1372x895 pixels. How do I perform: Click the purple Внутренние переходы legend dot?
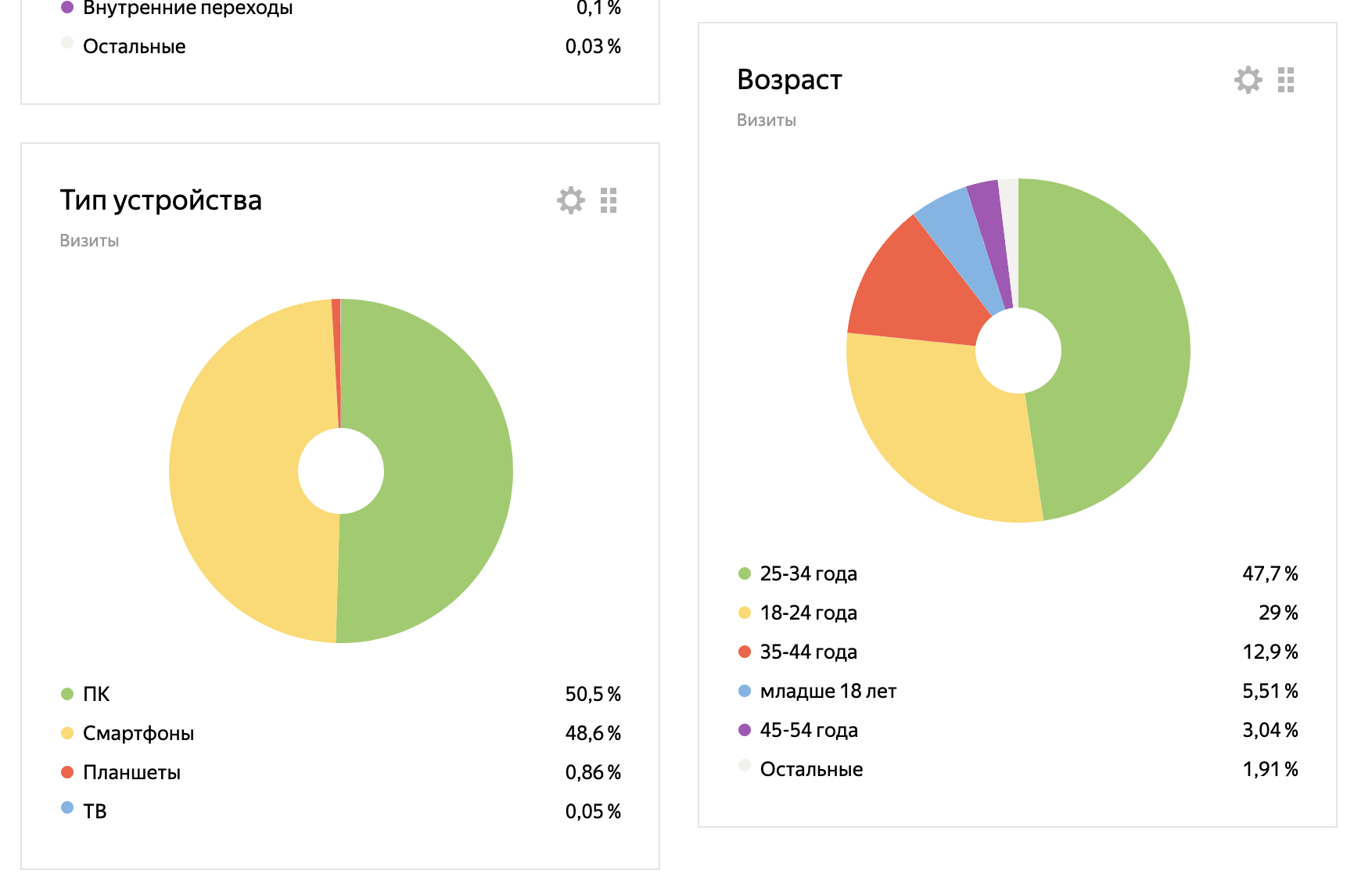click(x=67, y=7)
